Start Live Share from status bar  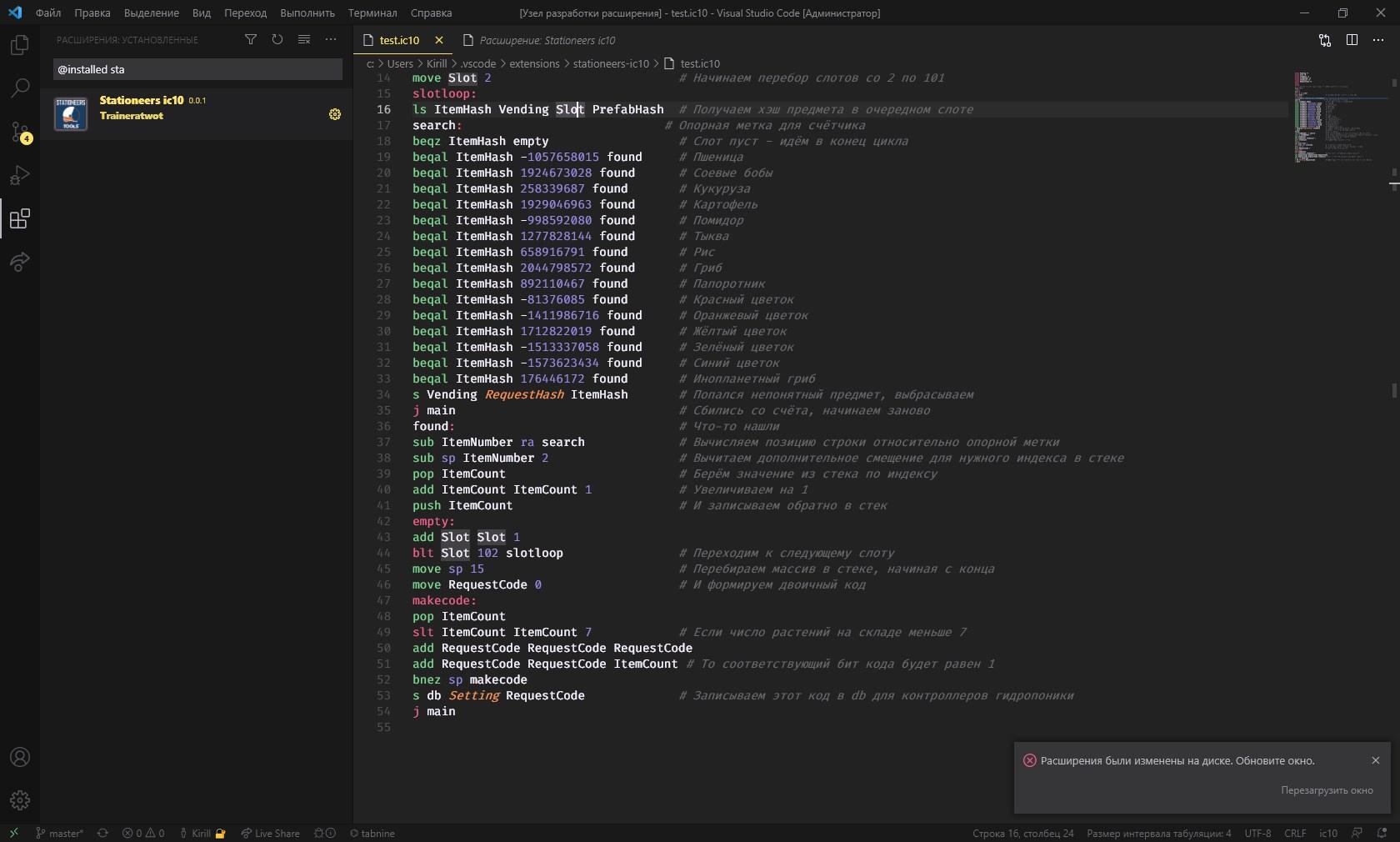[x=270, y=833]
